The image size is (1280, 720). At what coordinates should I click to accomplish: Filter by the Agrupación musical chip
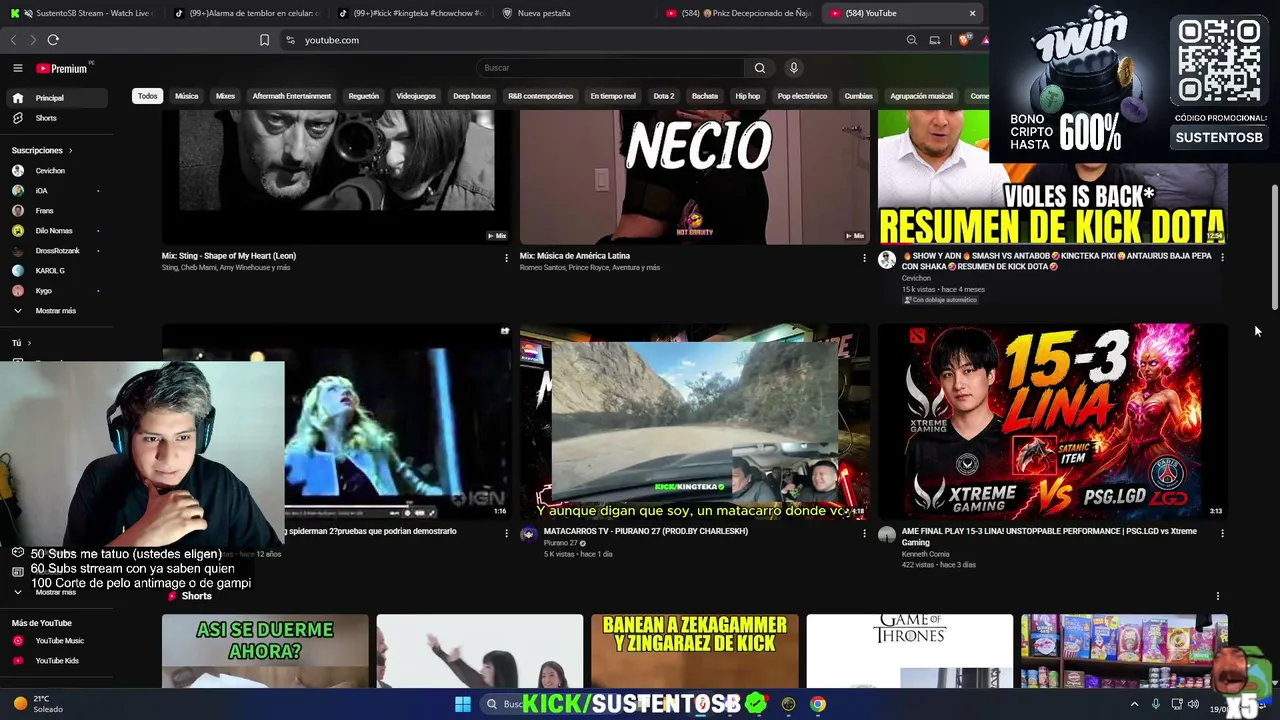pos(922,96)
